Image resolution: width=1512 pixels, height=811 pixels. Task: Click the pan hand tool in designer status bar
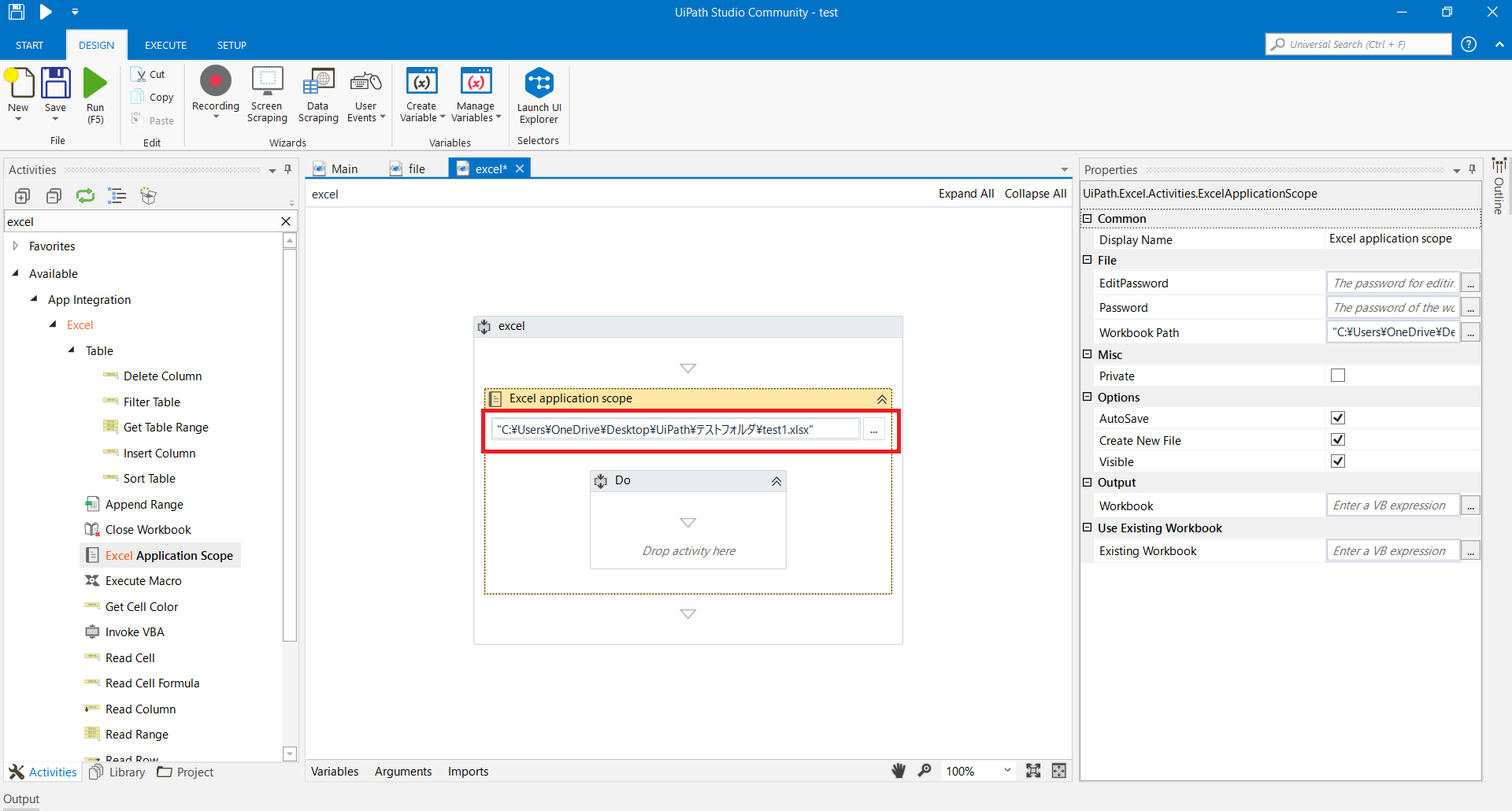899,771
